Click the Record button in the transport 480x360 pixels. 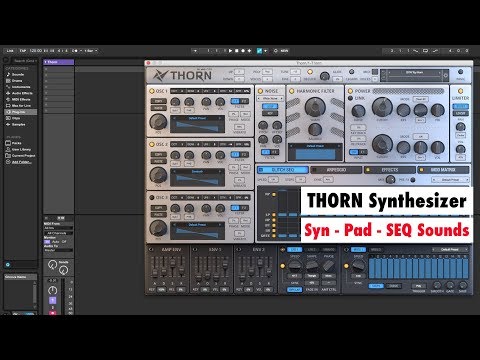(x=243, y=51)
